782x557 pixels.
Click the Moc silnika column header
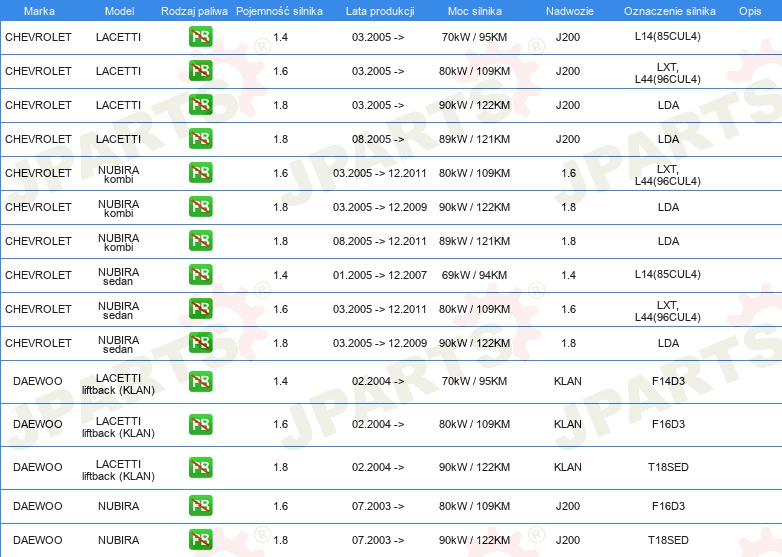pos(475,11)
